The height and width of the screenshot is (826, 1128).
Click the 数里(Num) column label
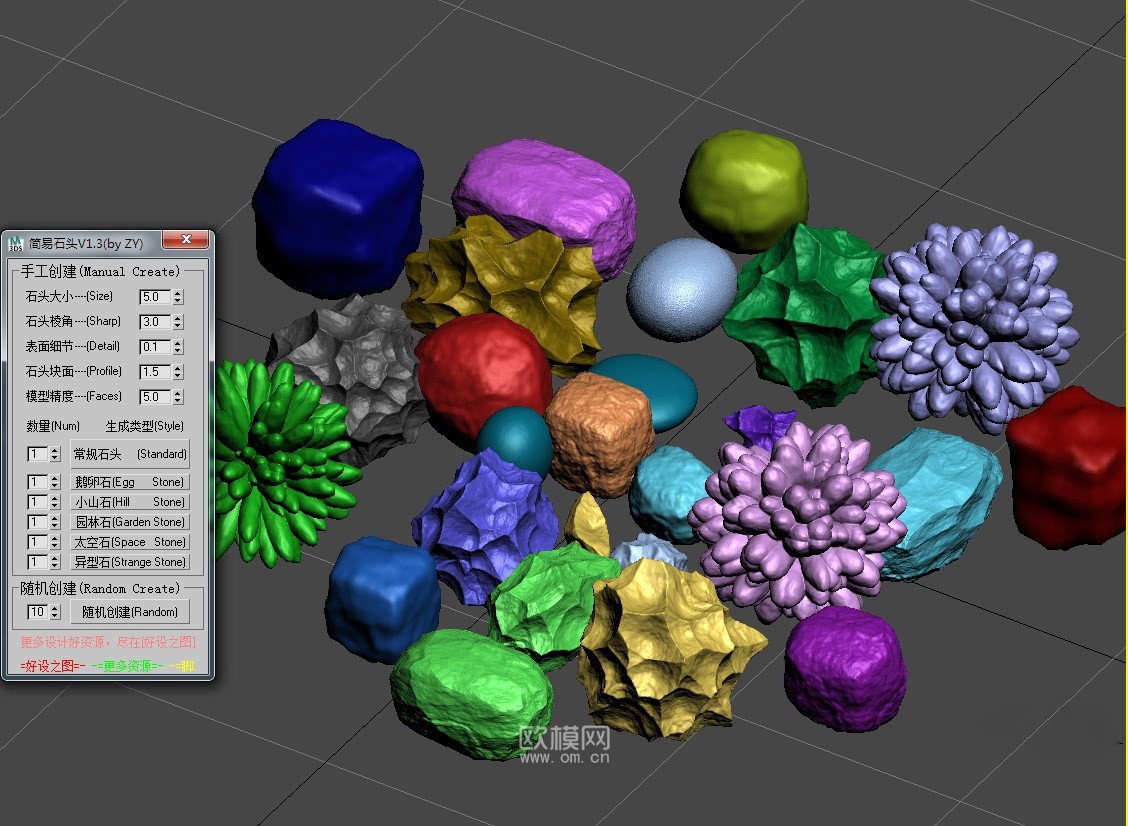tap(53, 427)
